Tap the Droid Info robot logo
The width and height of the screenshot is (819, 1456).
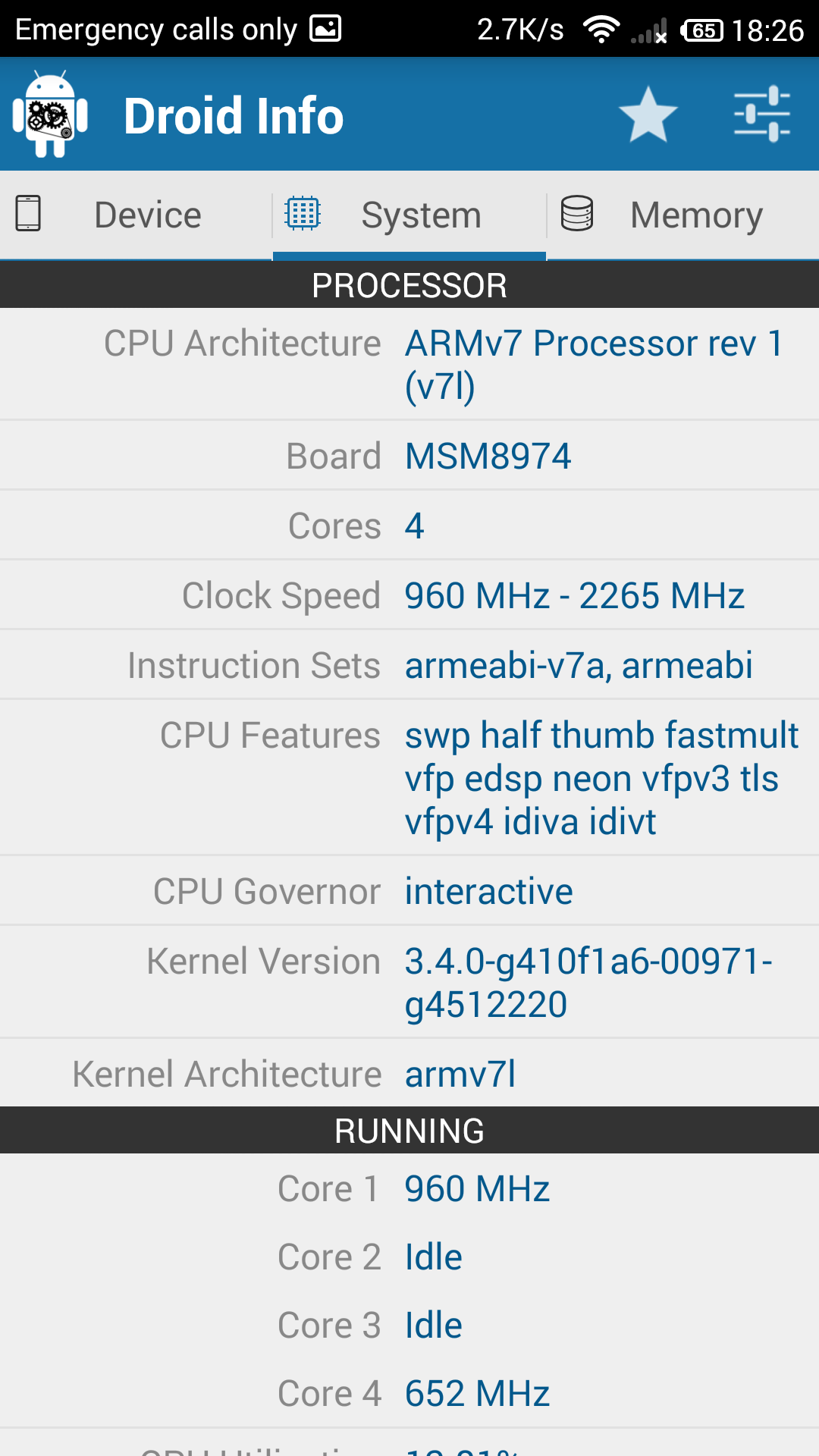pos(50,115)
